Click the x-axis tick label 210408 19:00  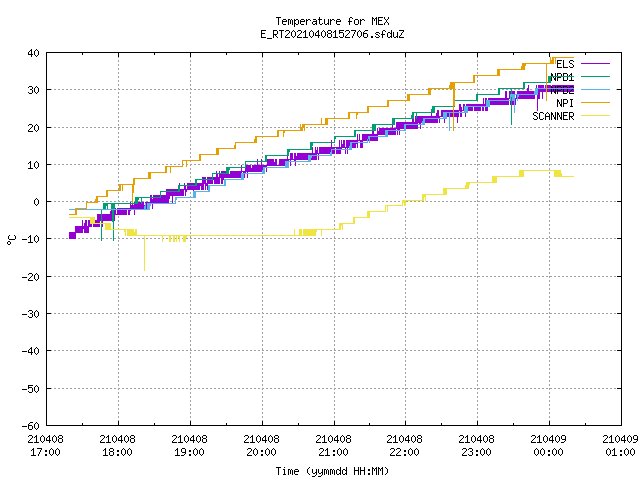pyautogui.click(x=189, y=446)
